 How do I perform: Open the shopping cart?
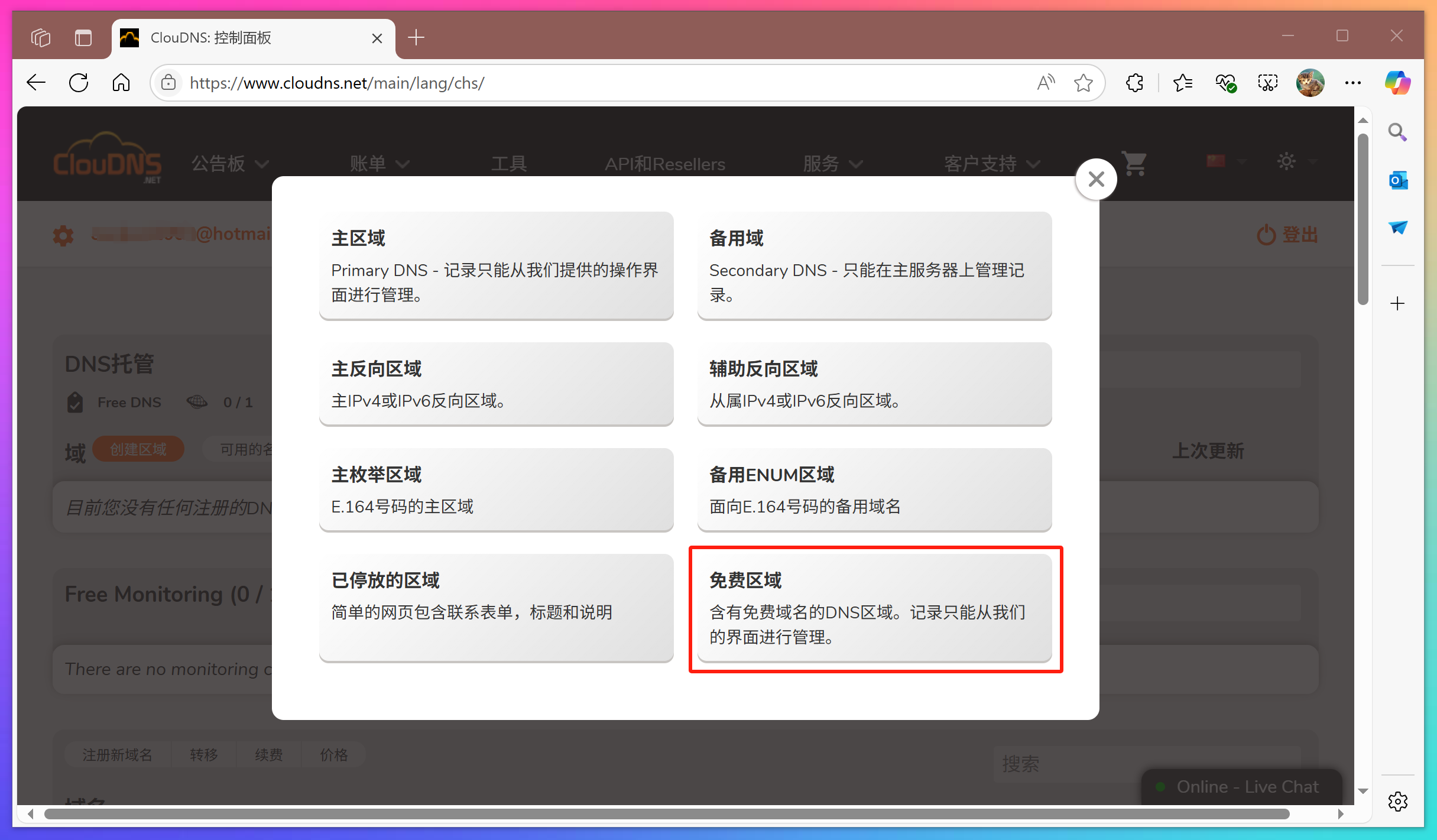tap(1133, 164)
